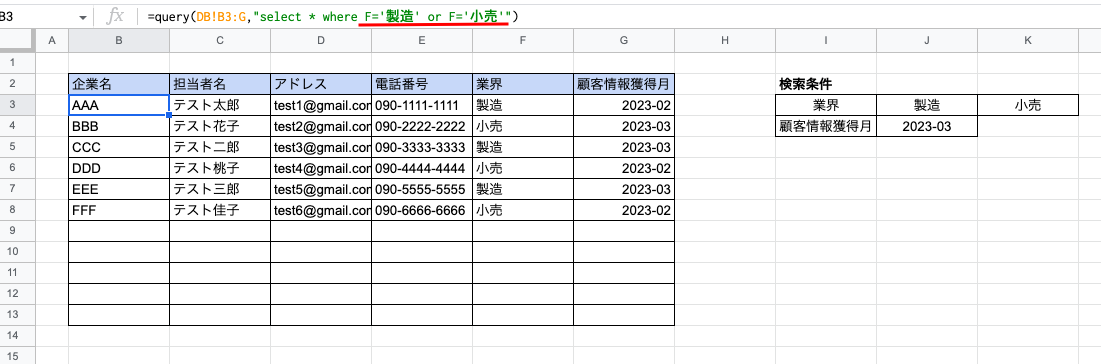This screenshot has height=364, width=1101.
Task: Click the test3@gmail.com address cell
Action: click(x=321, y=148)
